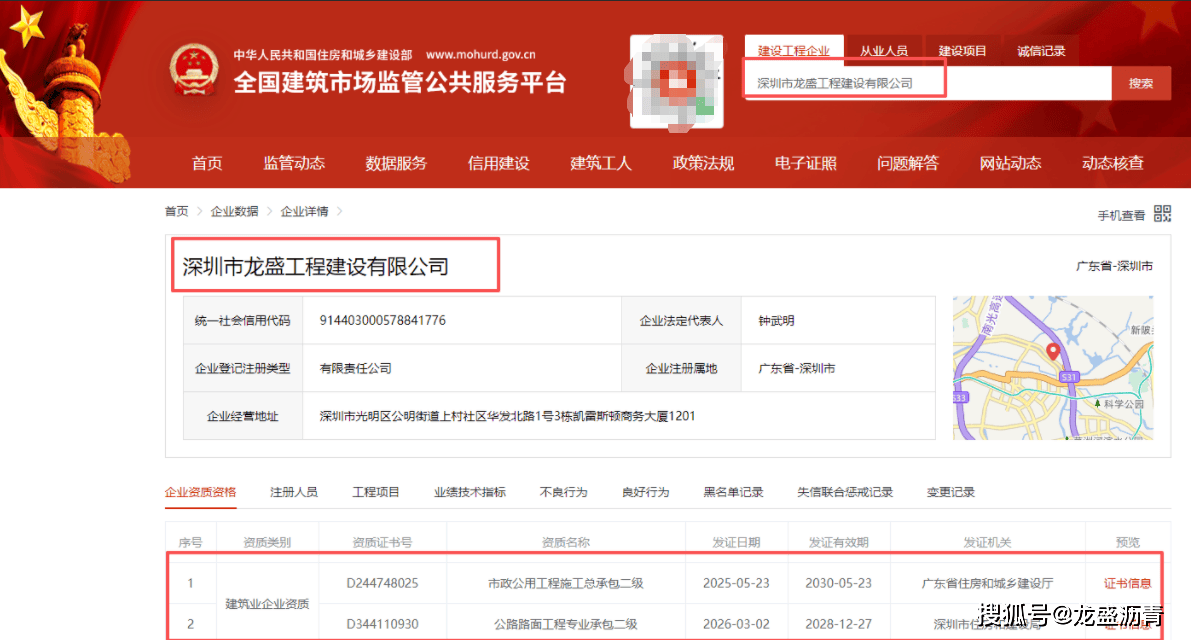Switch to the 黑名单记录 tab

(733, 492)
